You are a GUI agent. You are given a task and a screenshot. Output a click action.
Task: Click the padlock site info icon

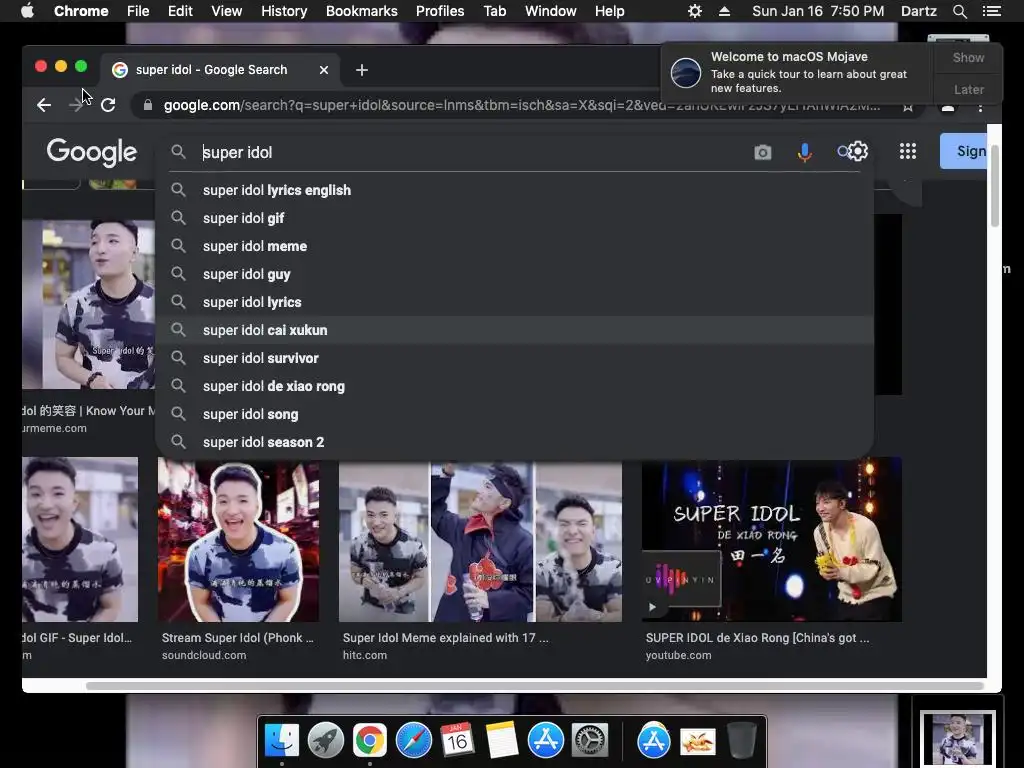coord(148,104)
